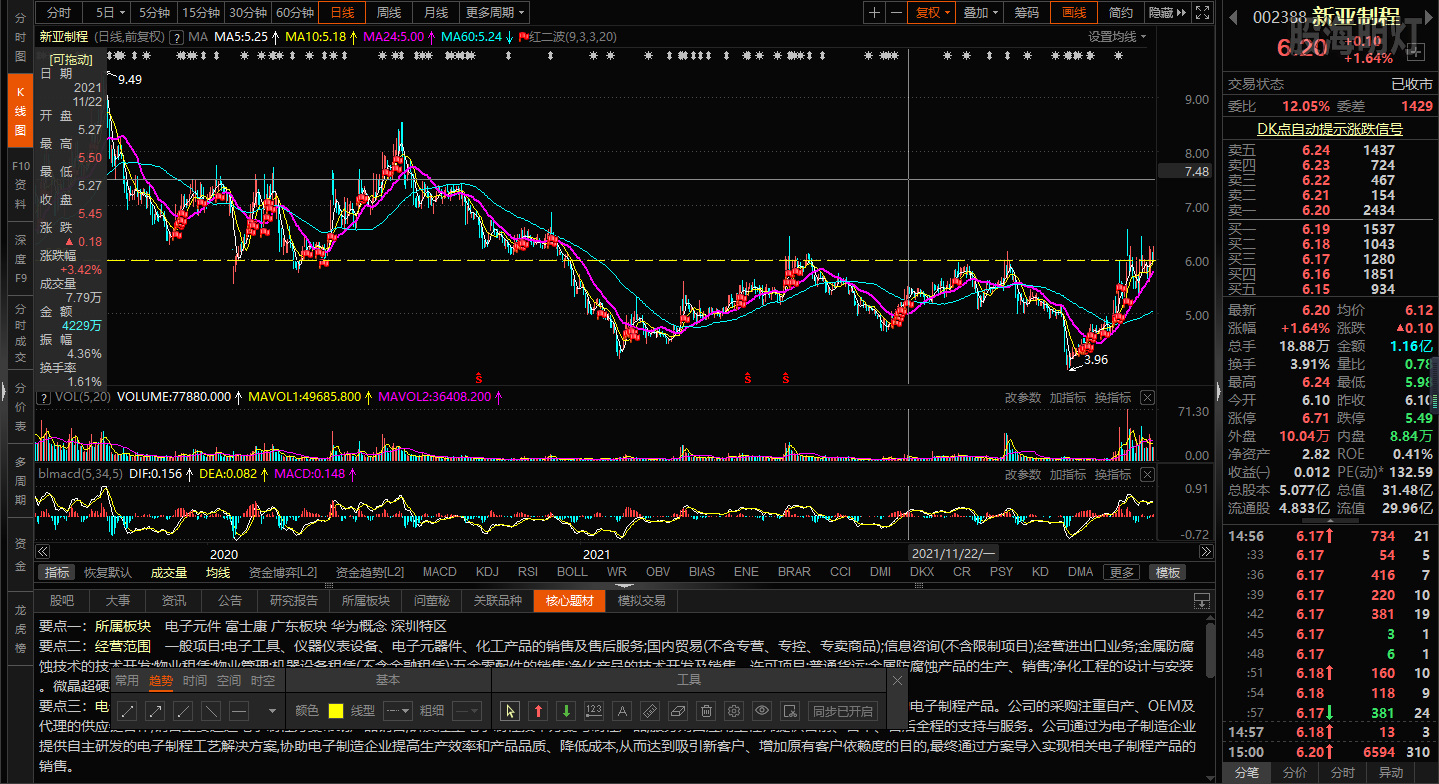Image resolution: width=1439 pixels, height=784 pixels.
Task: Click 改参数 in VOL panel
Action: pyautogui.click(x=1023, y=398)
